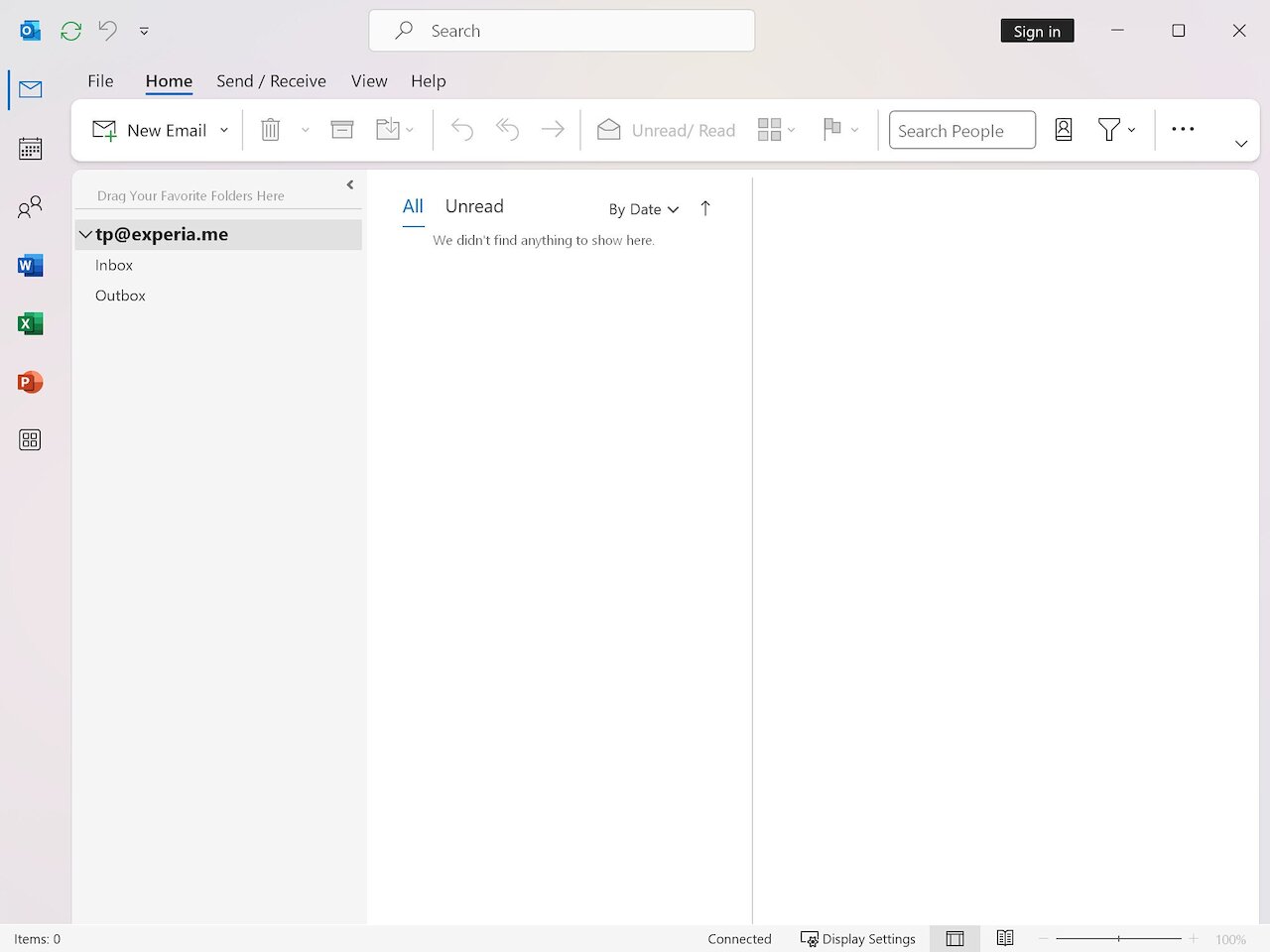Screen dimensions: 1270x952
Task: Open Display Settings from the status bar
Action: (858, 938)
